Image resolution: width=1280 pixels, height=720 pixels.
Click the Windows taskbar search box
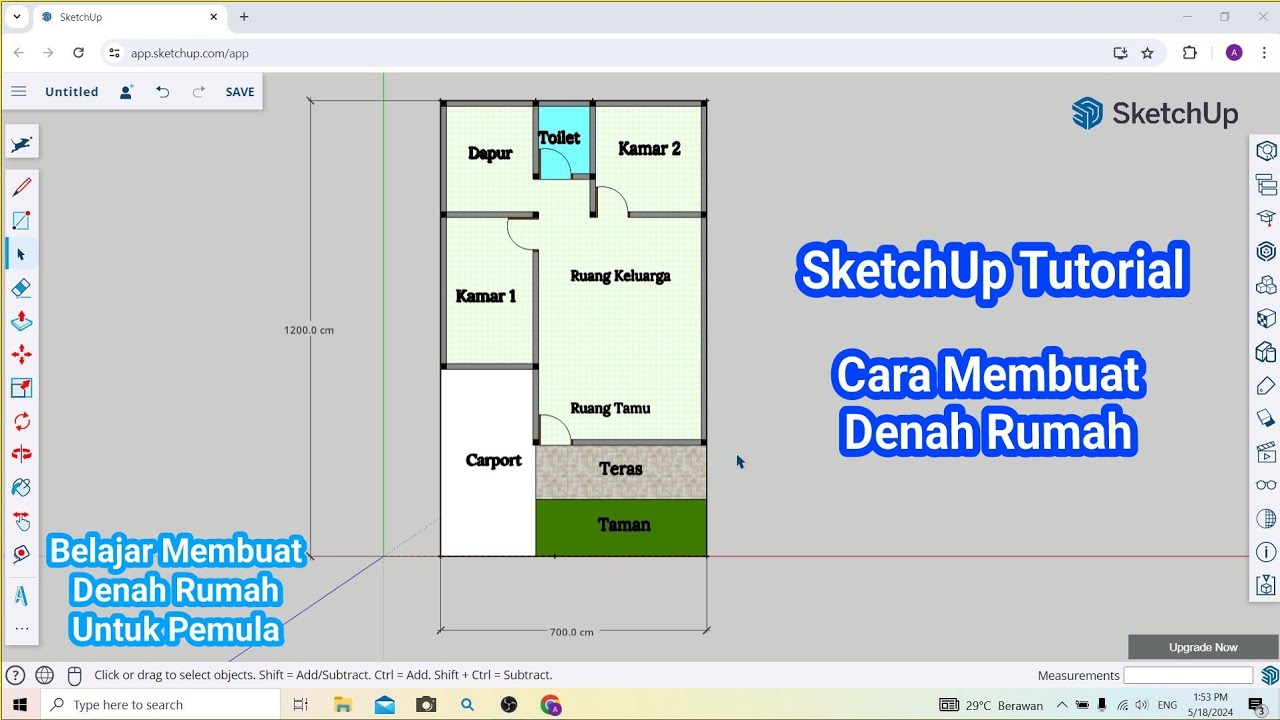click(158, 705)
